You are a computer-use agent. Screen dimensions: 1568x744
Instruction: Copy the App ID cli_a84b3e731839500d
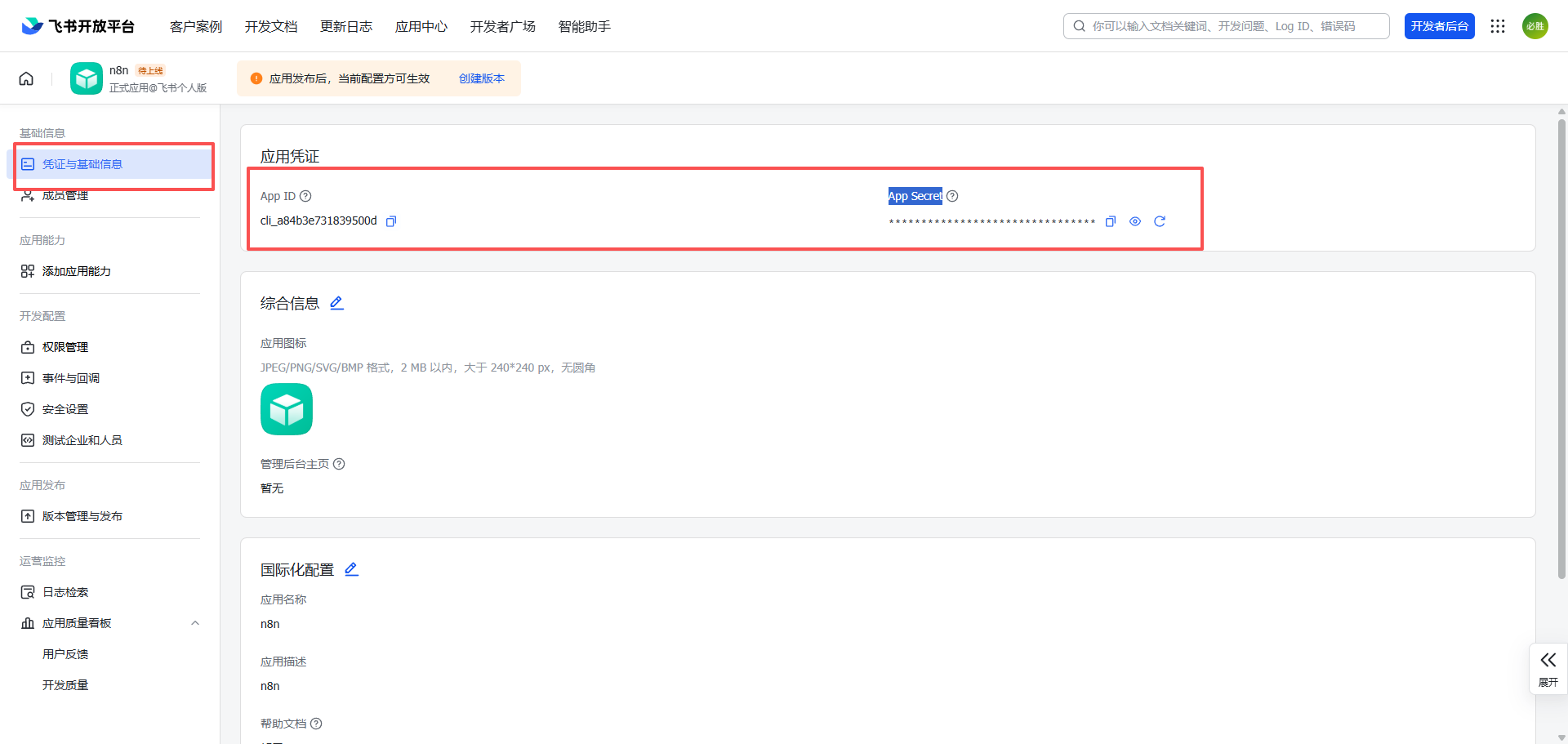pos(391,221)
